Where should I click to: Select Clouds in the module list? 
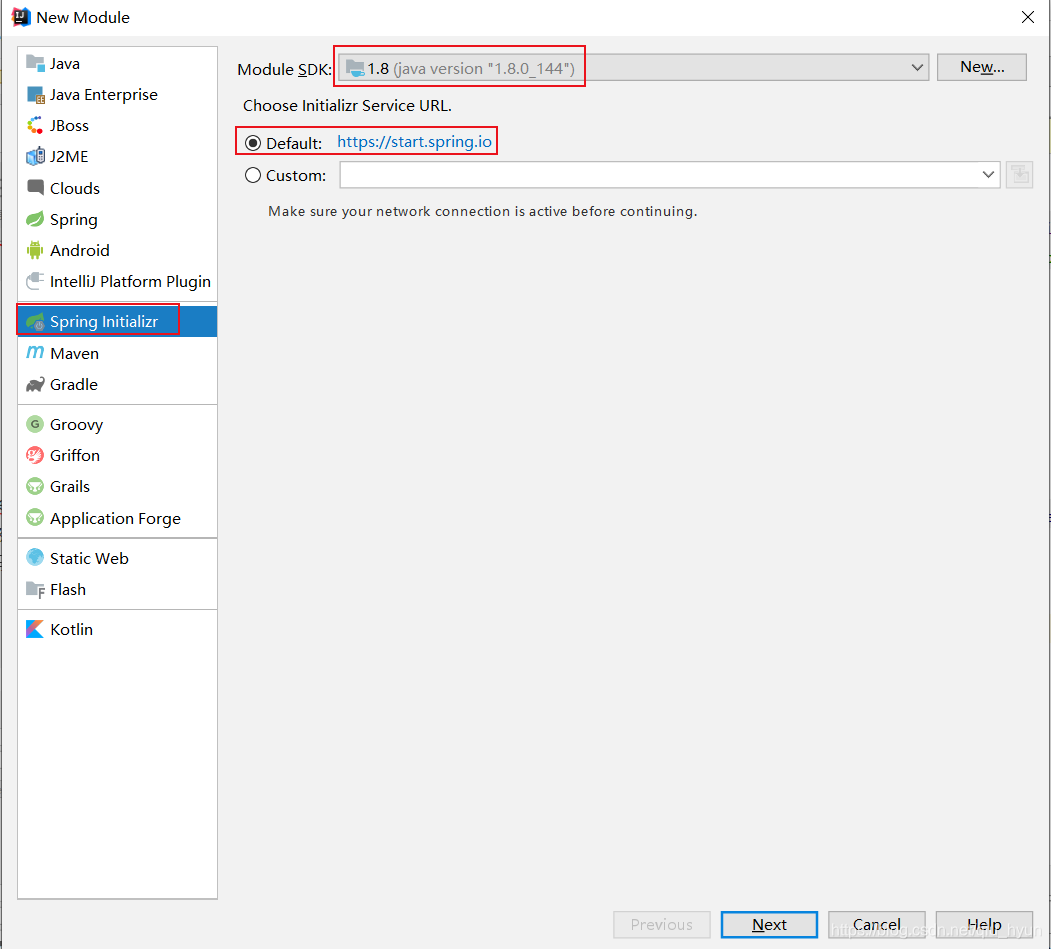(x=117, y=188)
